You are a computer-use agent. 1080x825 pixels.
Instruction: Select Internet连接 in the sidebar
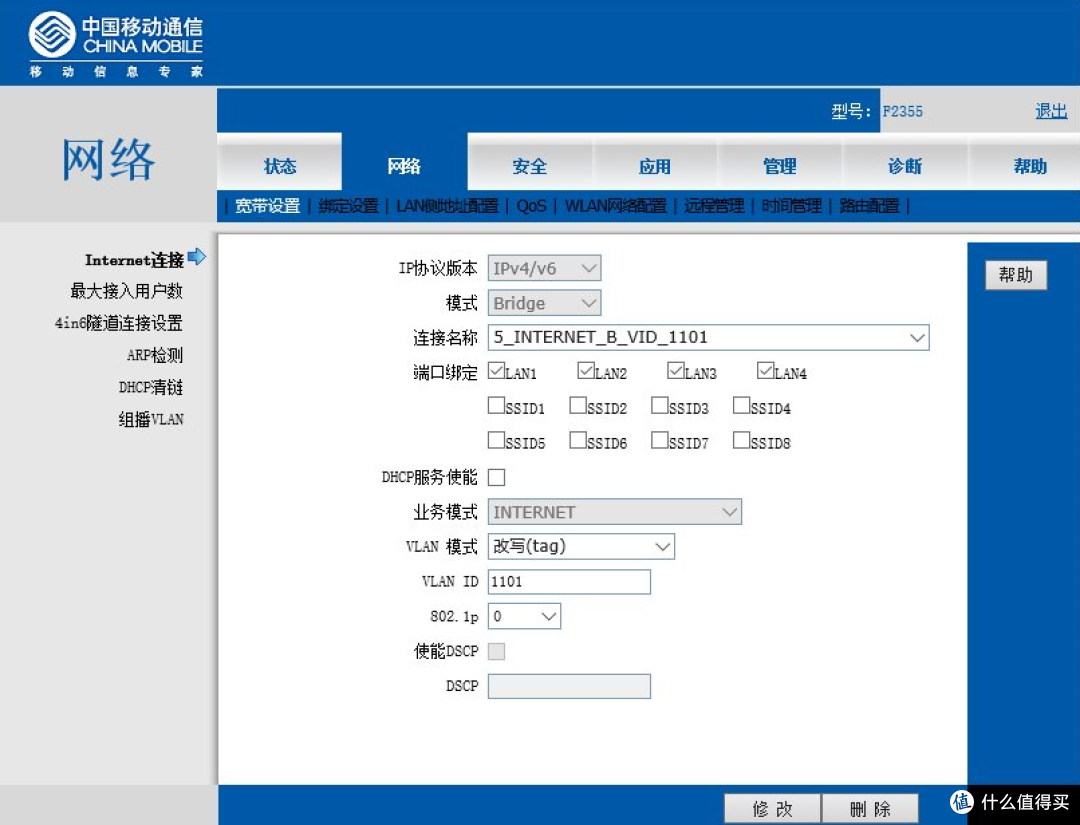(x=134, y=260)
